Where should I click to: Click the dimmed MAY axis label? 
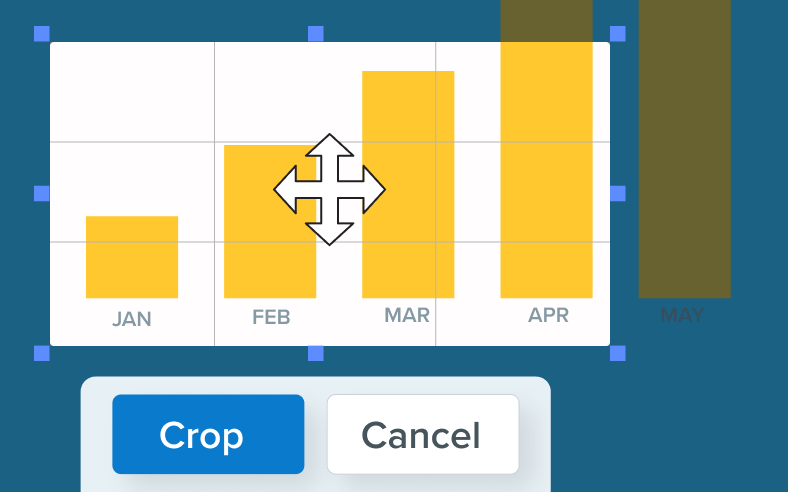[682, 316]
